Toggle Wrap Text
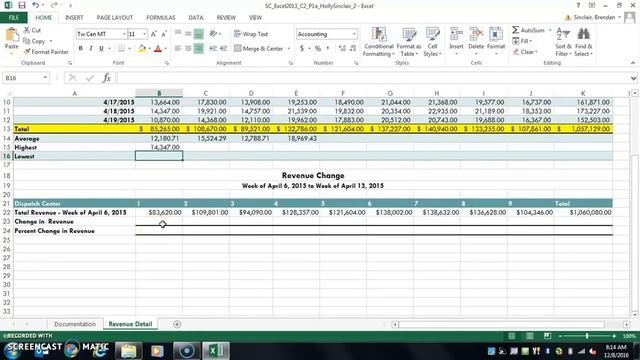This screenshot has width=640, height=360. pos(251,34)
